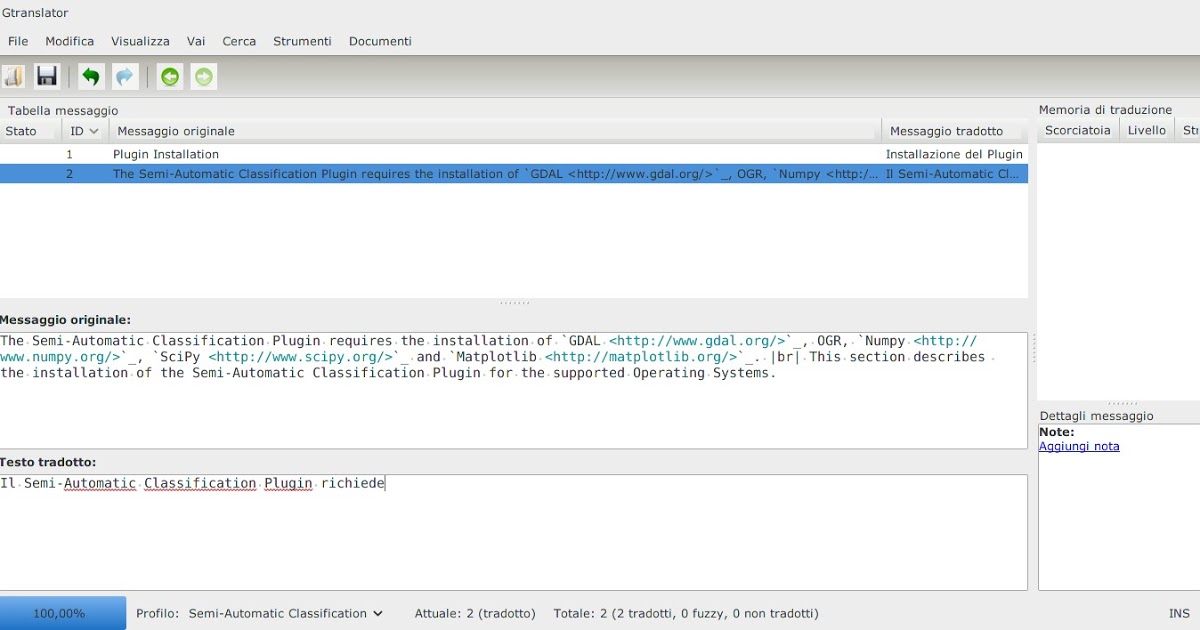Screen dimensions: 1200x630
Task: Open a PO file with toolbar icon
Action: click(14, 77)
